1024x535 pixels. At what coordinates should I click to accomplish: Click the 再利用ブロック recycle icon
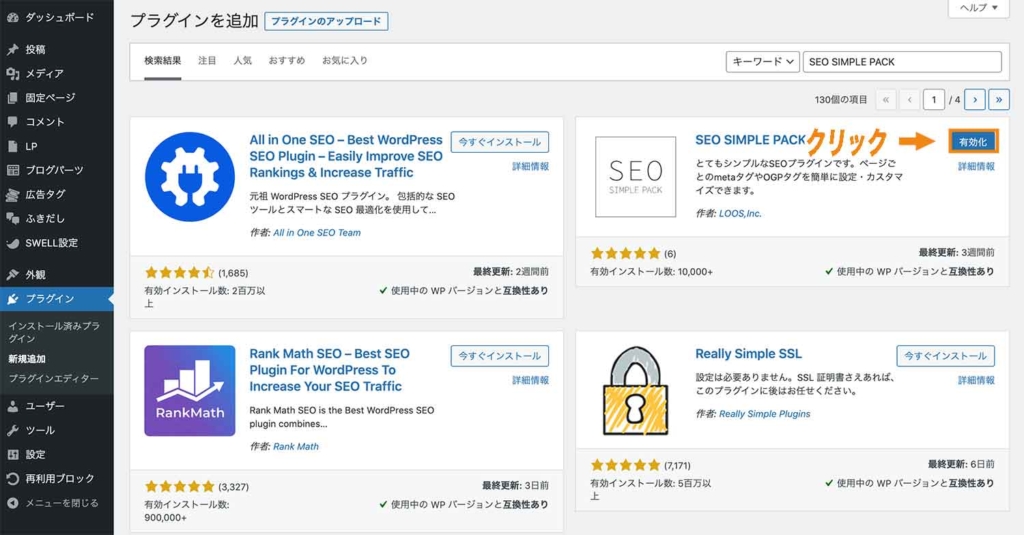[x=12, y=479]
